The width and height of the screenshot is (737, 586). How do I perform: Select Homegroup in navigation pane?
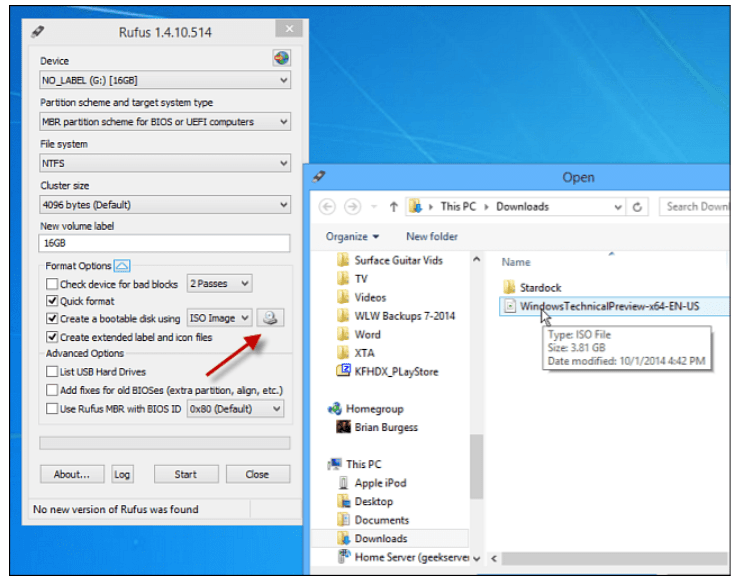click(x=366, y=409)
